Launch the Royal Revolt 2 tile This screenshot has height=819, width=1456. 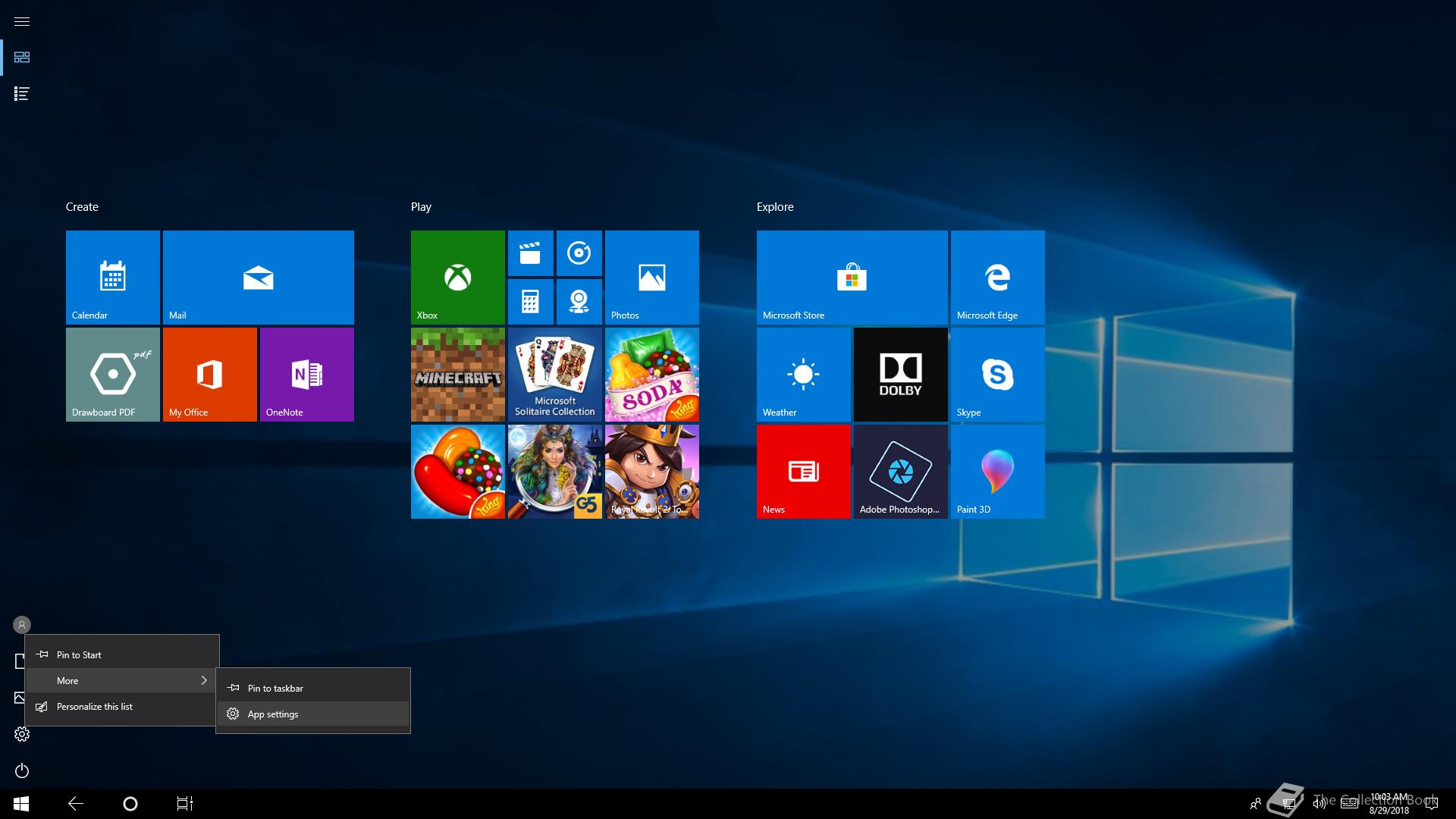coord(652,472)
